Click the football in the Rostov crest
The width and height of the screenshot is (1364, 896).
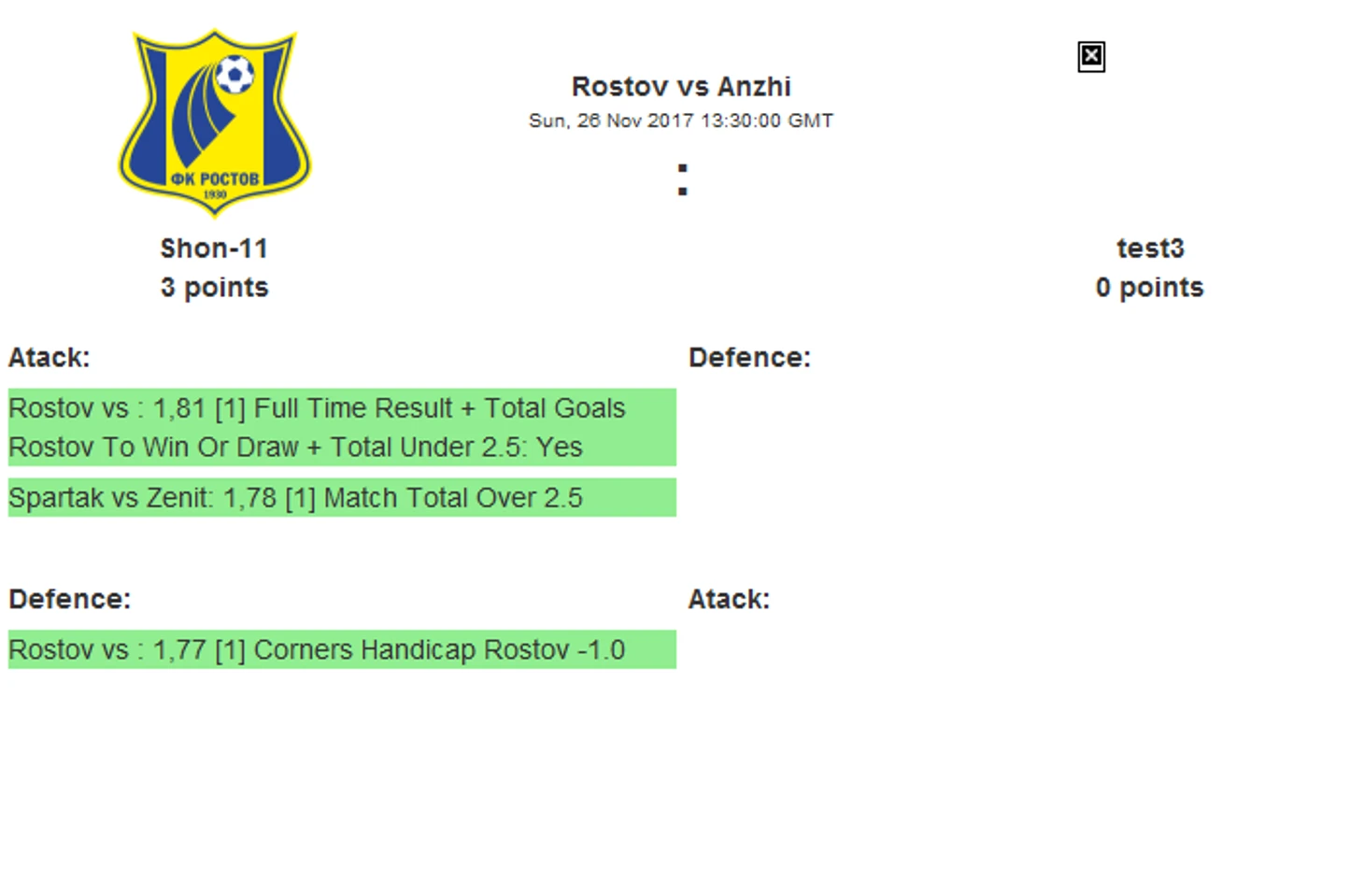(x=234, y=75)
